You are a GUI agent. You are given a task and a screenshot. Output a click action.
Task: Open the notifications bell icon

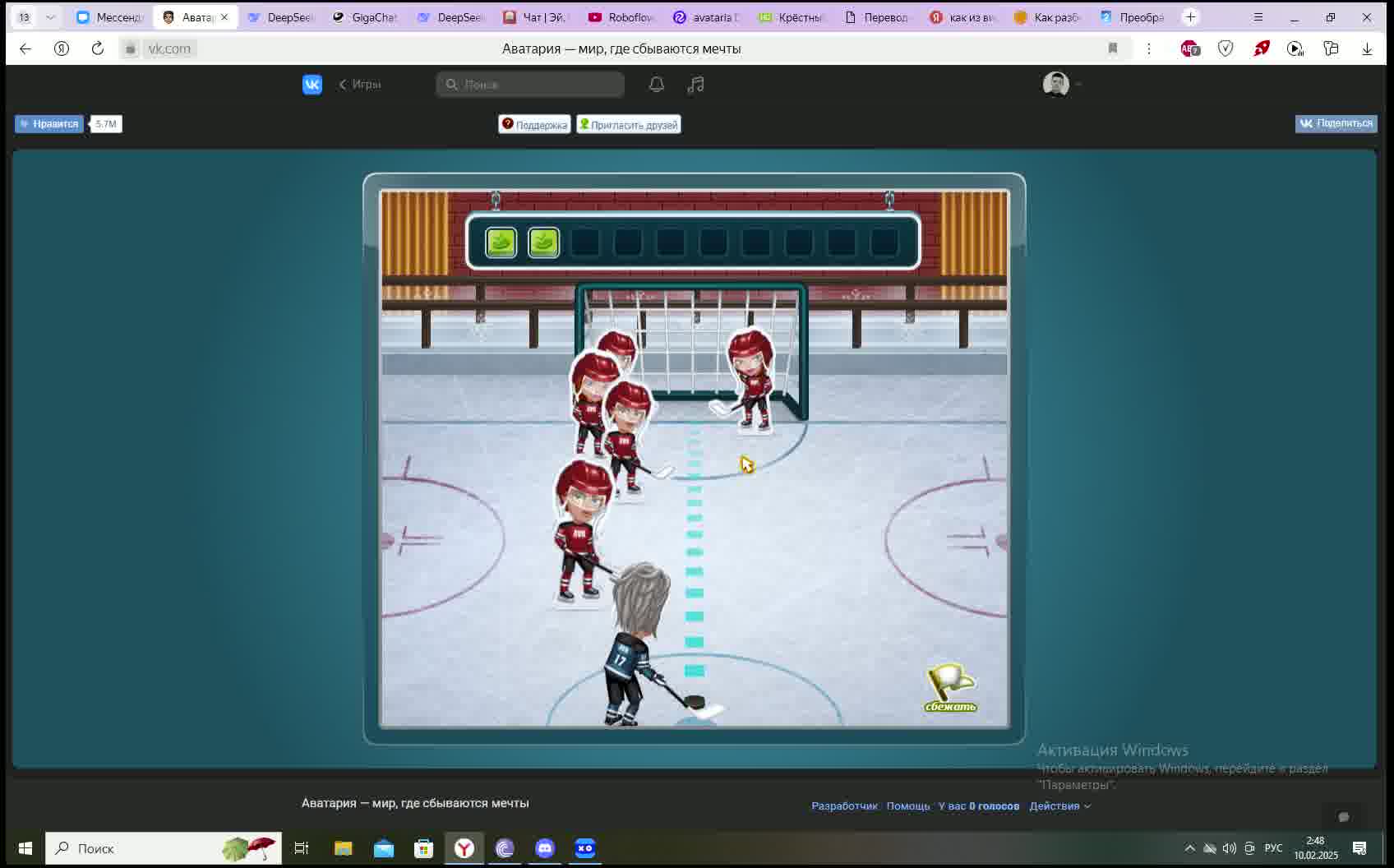(x=656, y=84)
